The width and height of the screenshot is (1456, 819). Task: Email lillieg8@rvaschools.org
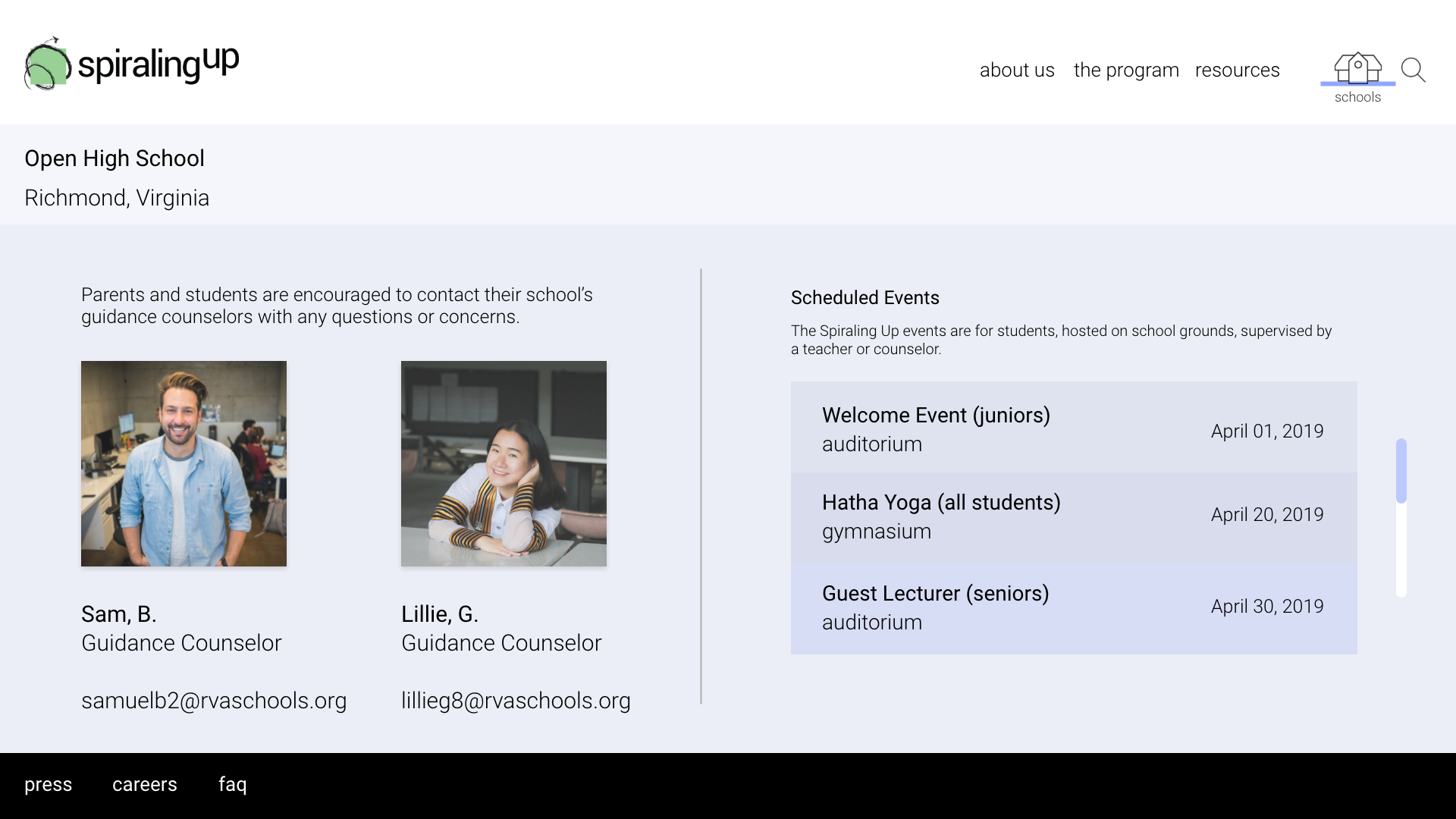[x=516, y=701]
